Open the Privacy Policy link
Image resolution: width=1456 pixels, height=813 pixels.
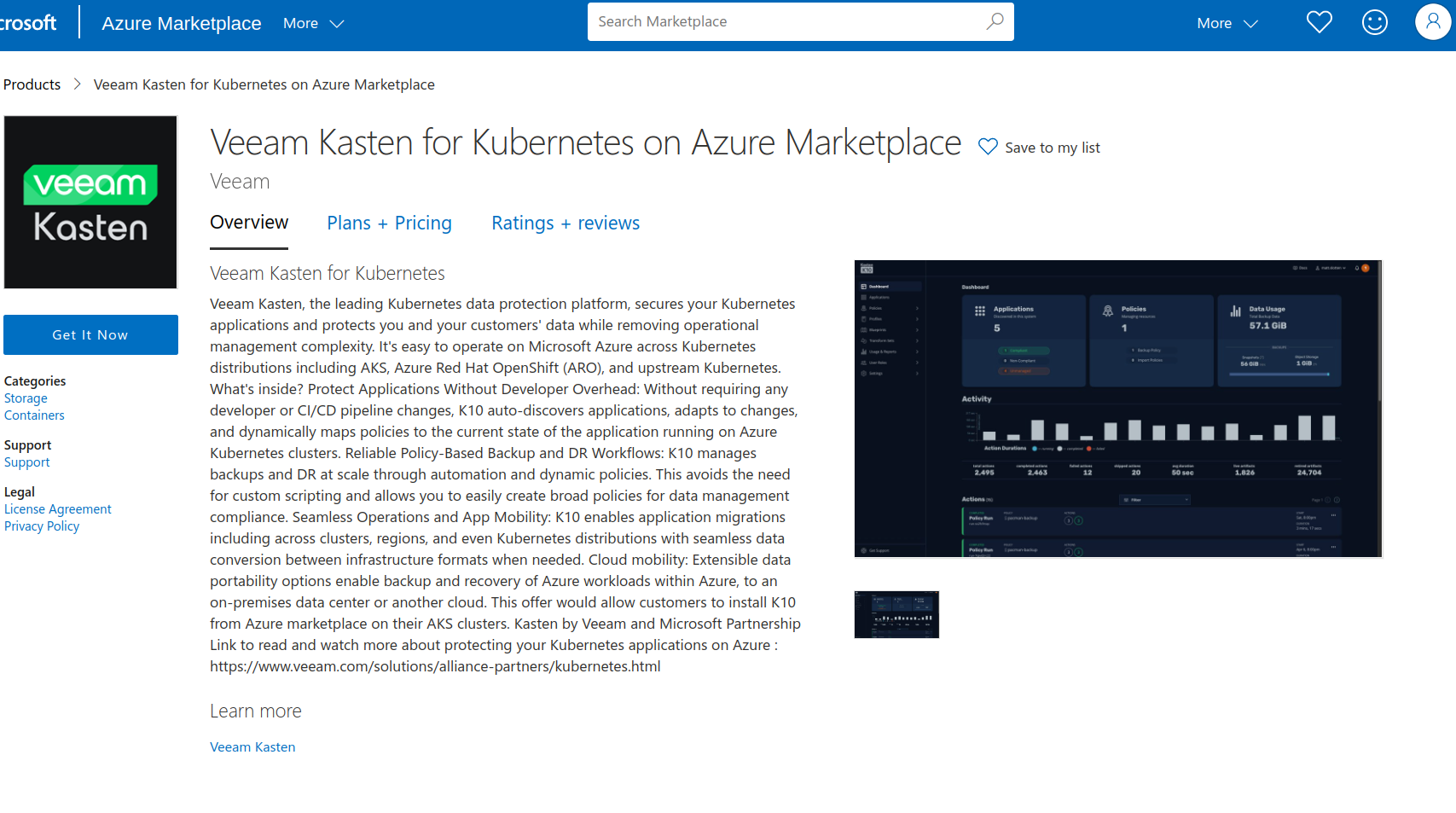coord(42,526)
